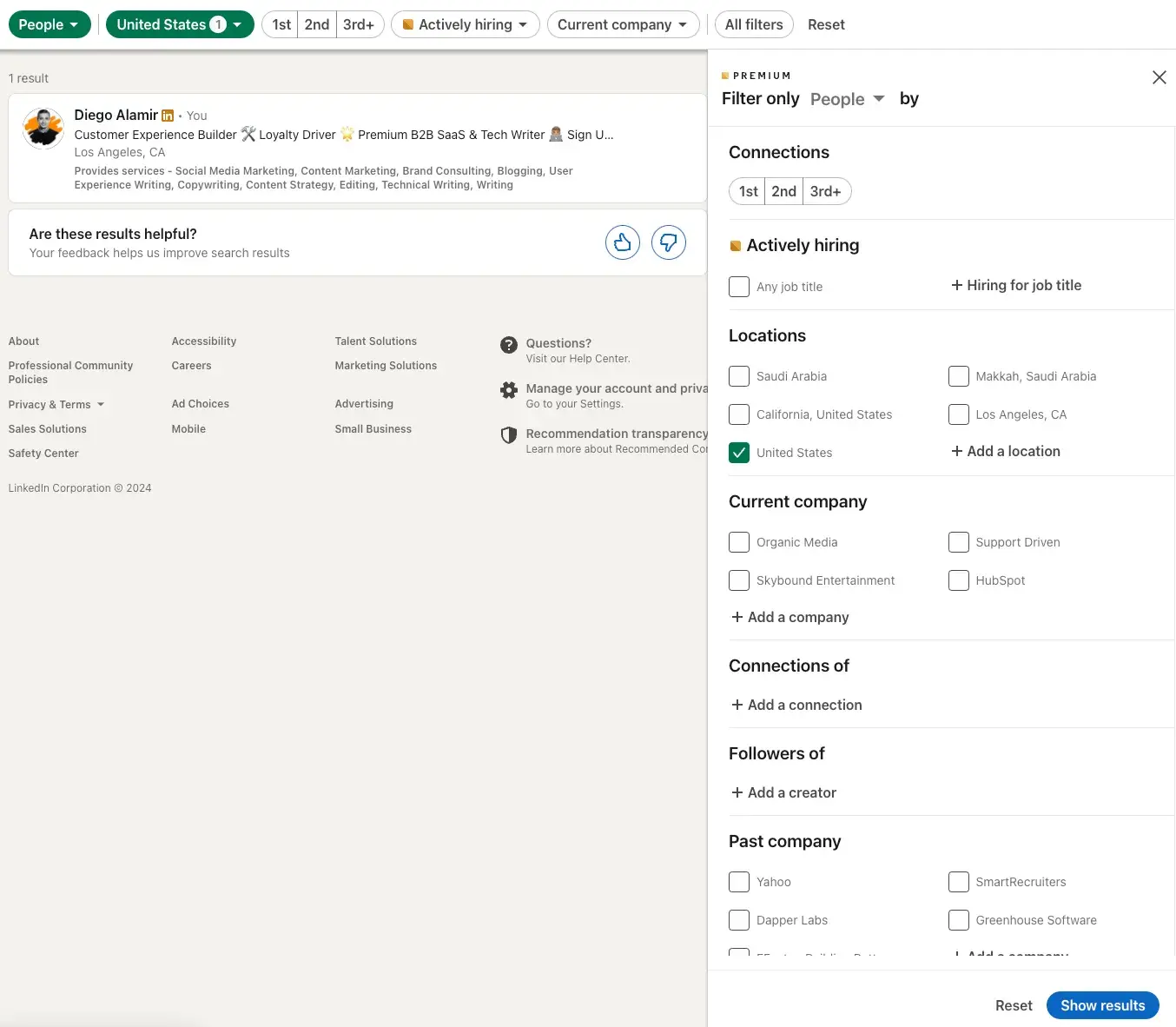Select the 2nd connections filter in top bar
This screenshot has height=1027, width=1176.
pyautogui.click(x=317, y=24)
